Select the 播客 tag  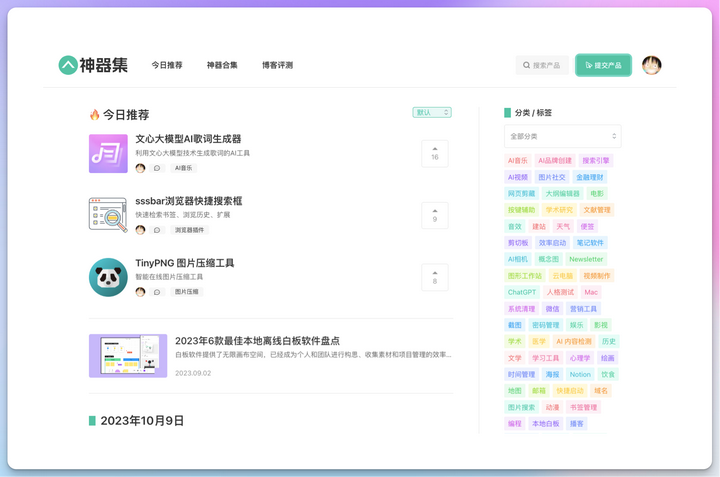coord(577,424)
